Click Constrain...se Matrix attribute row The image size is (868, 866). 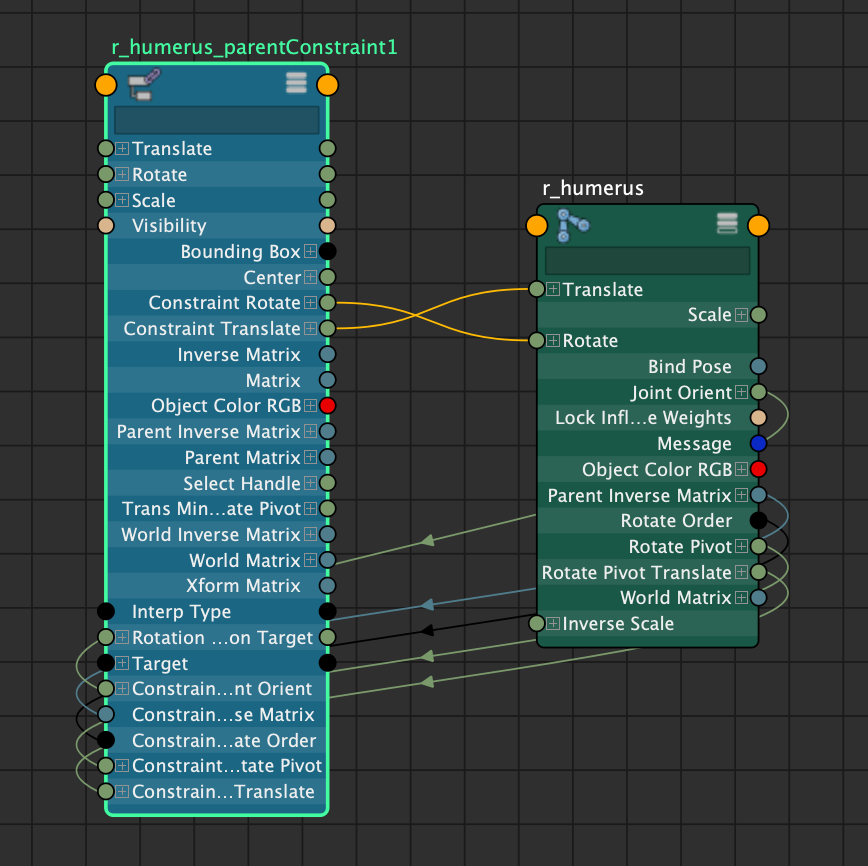coord(216,714)
